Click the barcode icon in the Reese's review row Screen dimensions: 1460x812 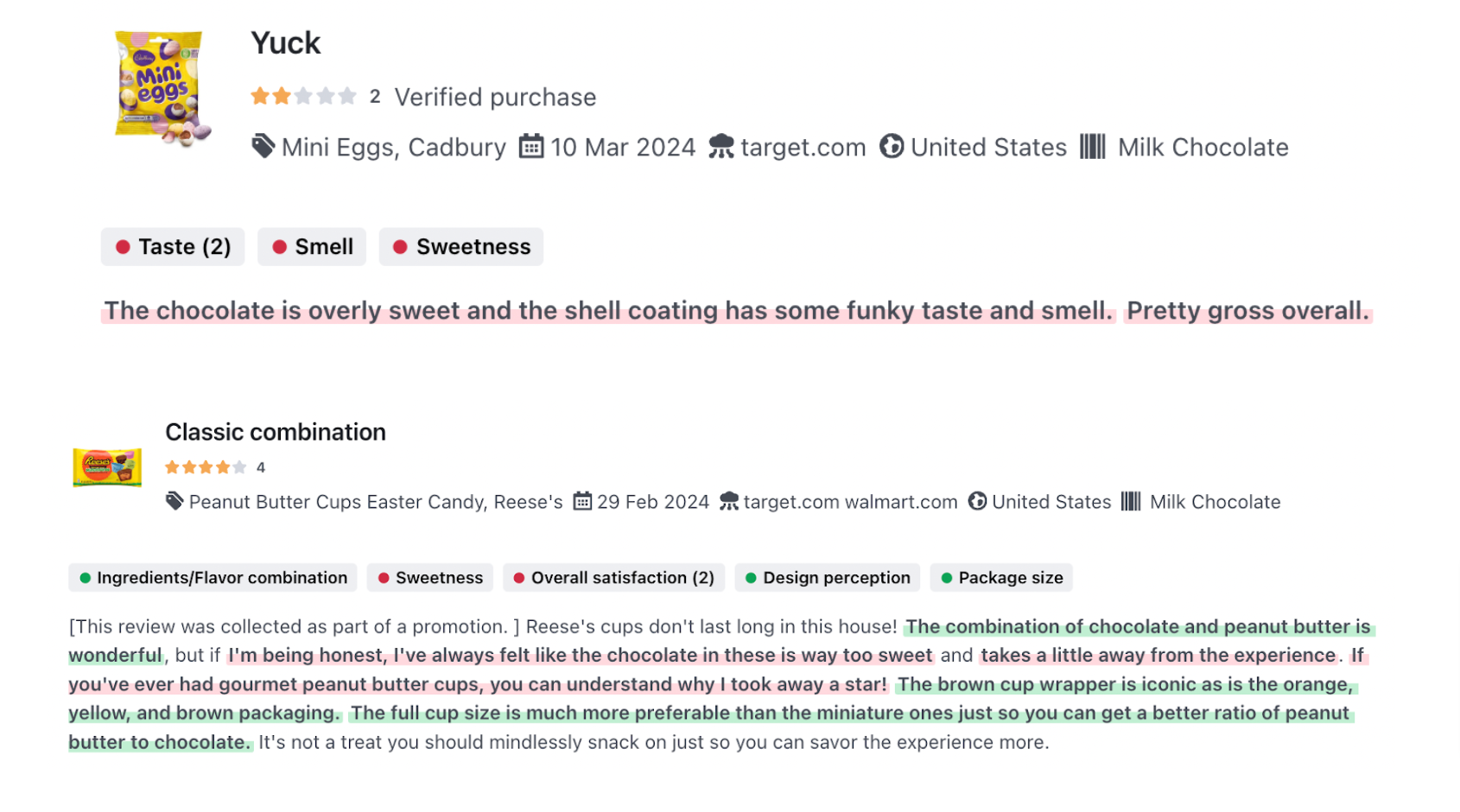coord(1131,502)
